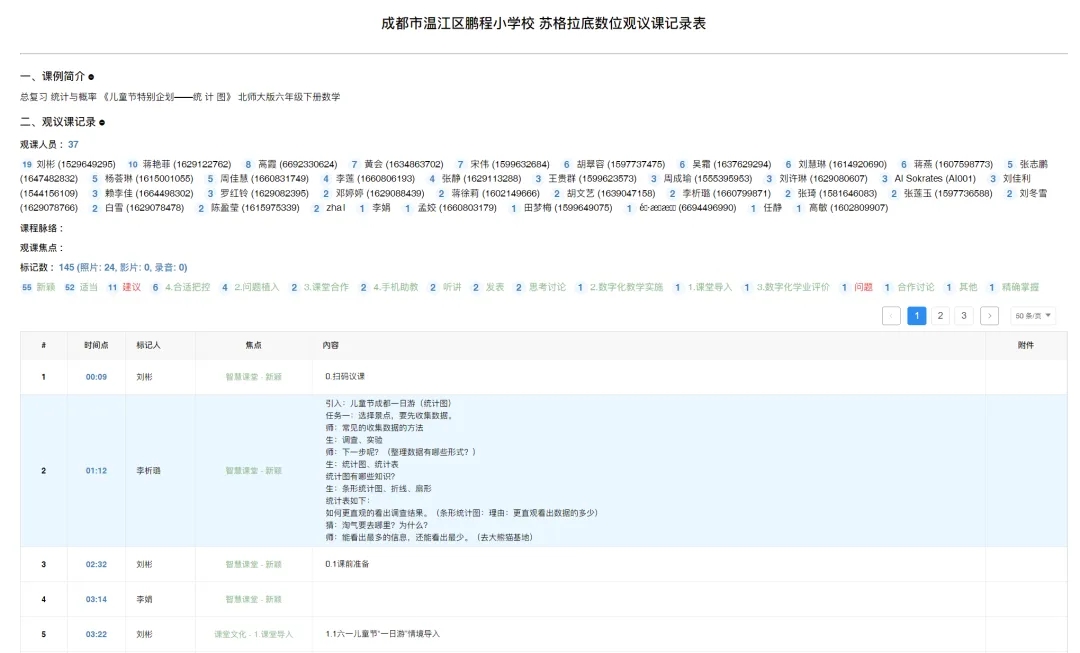Open the 50条/页 page size dropdown
The image size is (1080, 653).
(1033, 316)
